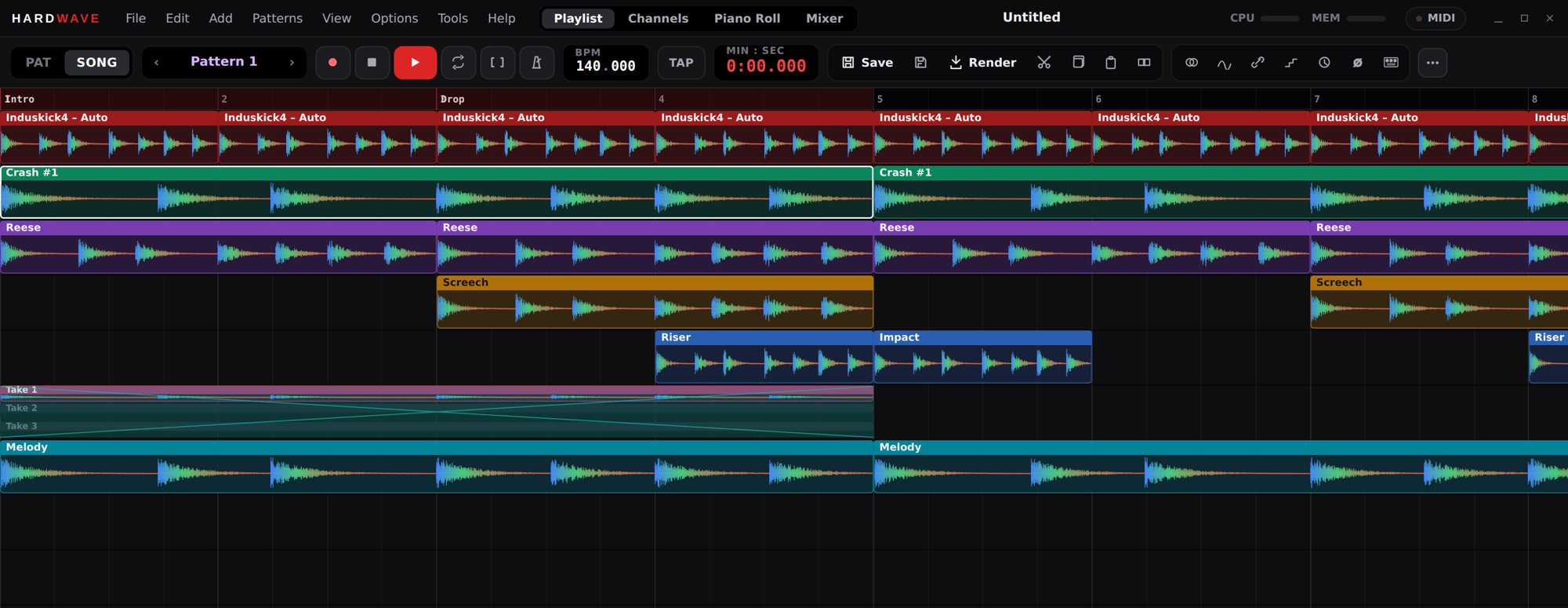The width and height of the screenshot is (1568, 608).
Task: Open the Options menu
Action: (394, 18)
